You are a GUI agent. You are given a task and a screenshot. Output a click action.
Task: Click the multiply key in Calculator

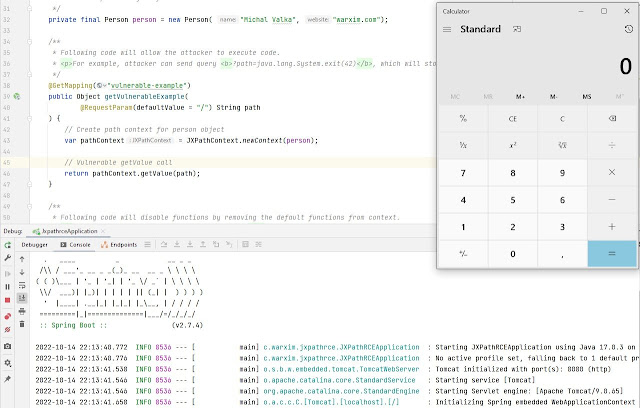(x=612, y=173)
